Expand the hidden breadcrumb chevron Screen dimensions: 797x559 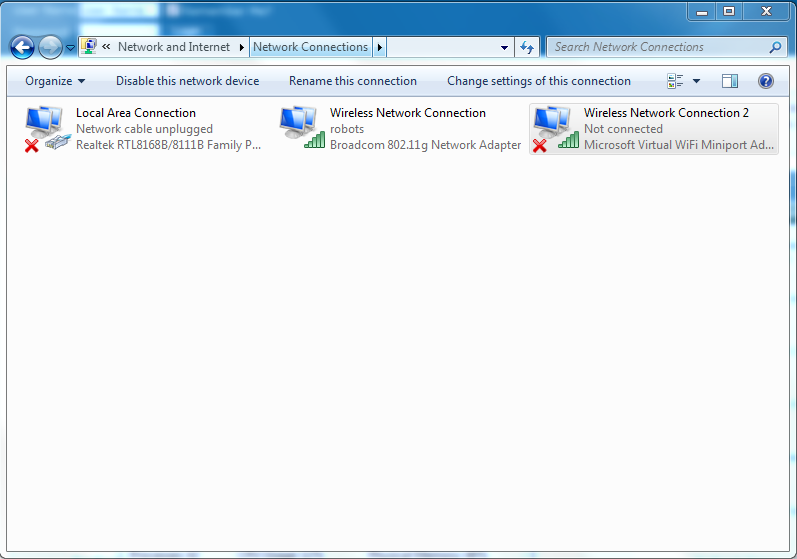tap(106, 47)
